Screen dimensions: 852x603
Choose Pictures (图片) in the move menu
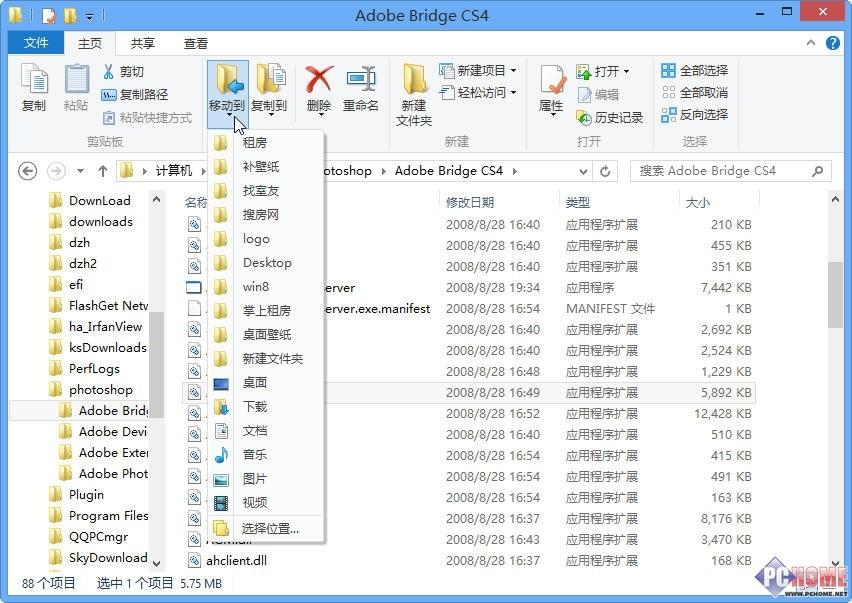(266, 479)
